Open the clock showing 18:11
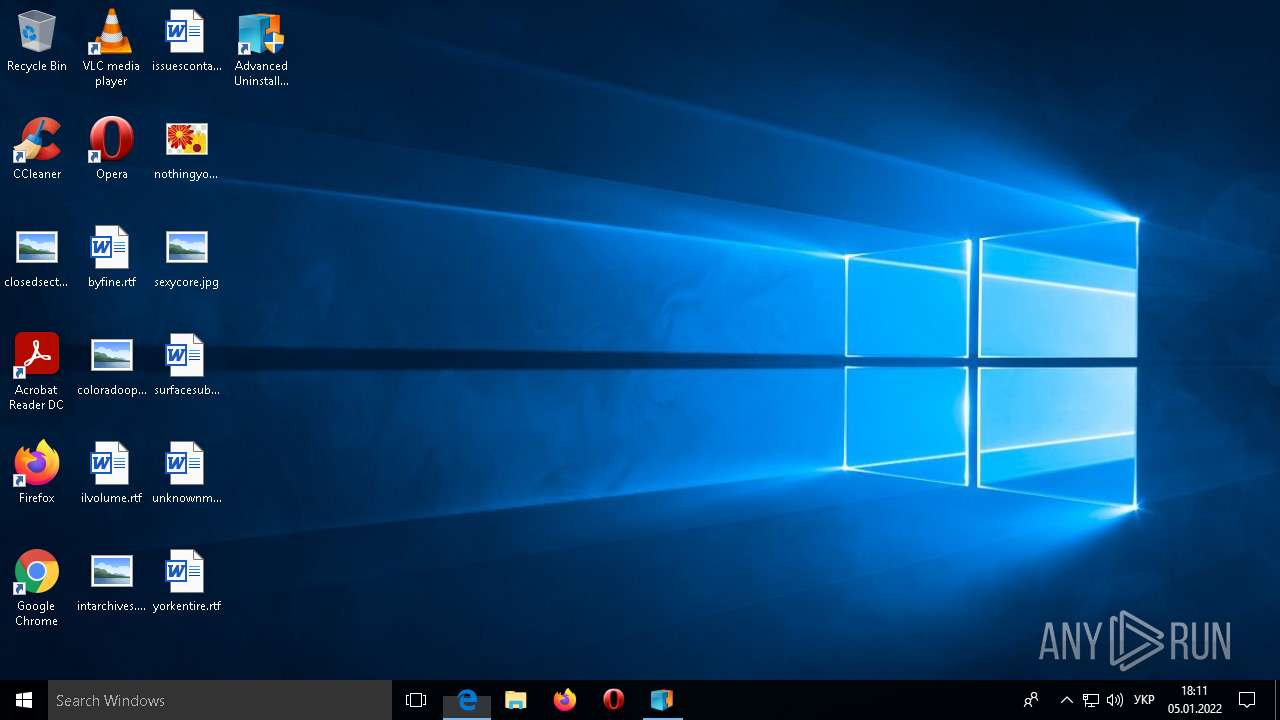Viewport: 1280px width, 720px height. point(1194,700)
